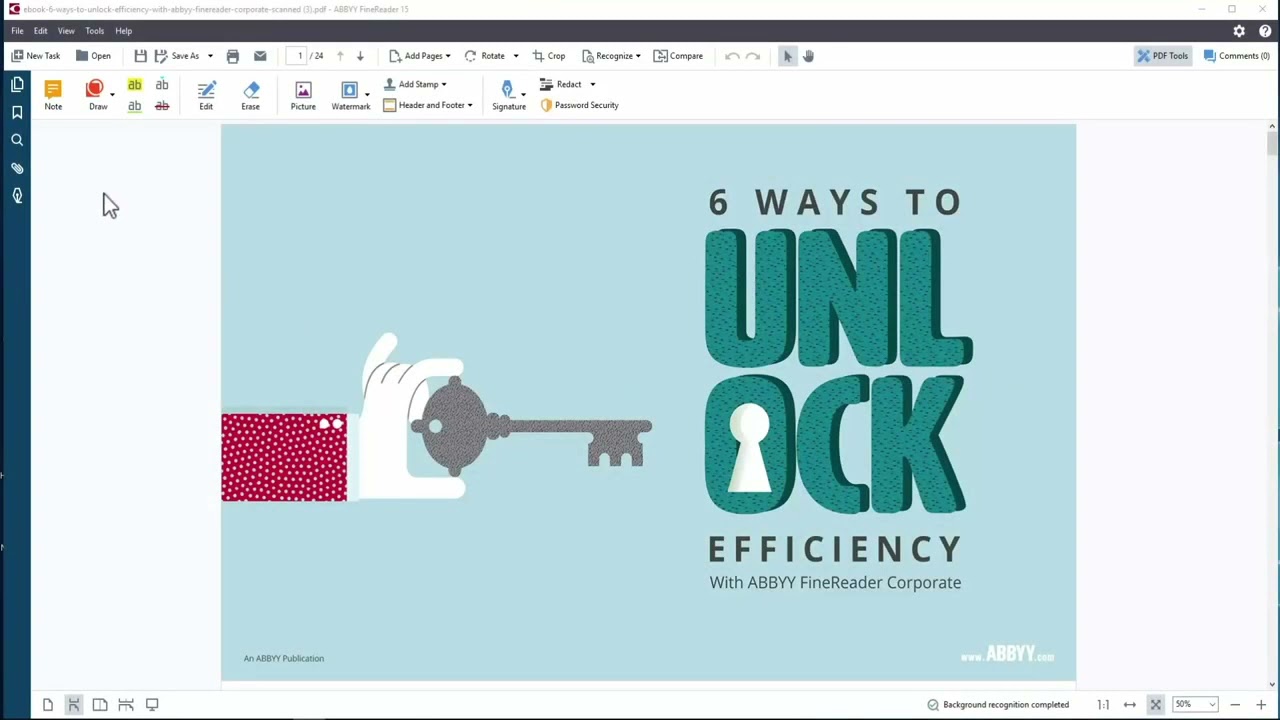Activate the Erase tool

pyautogui.click(x=250, y=95)
